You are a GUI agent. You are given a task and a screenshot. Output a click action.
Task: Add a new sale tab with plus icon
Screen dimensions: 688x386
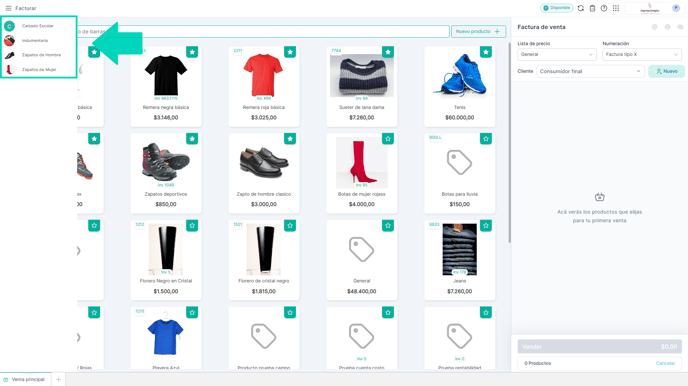coord(58,379)
